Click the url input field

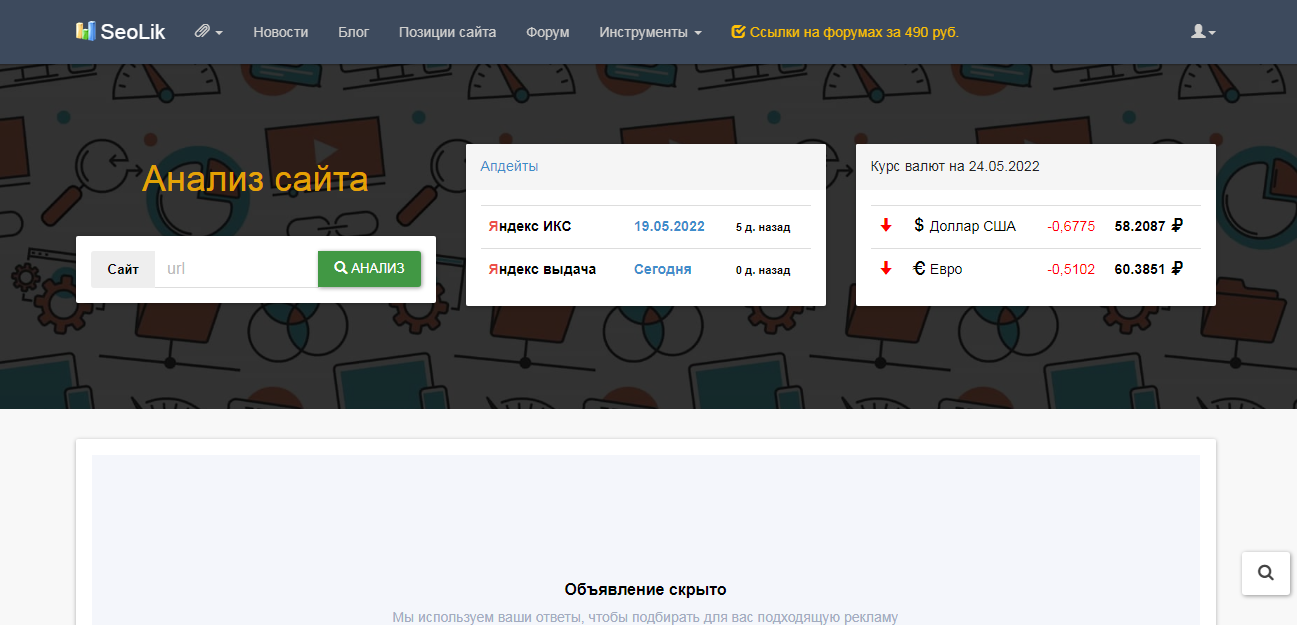pyautogui.click(x=236, y=269)
